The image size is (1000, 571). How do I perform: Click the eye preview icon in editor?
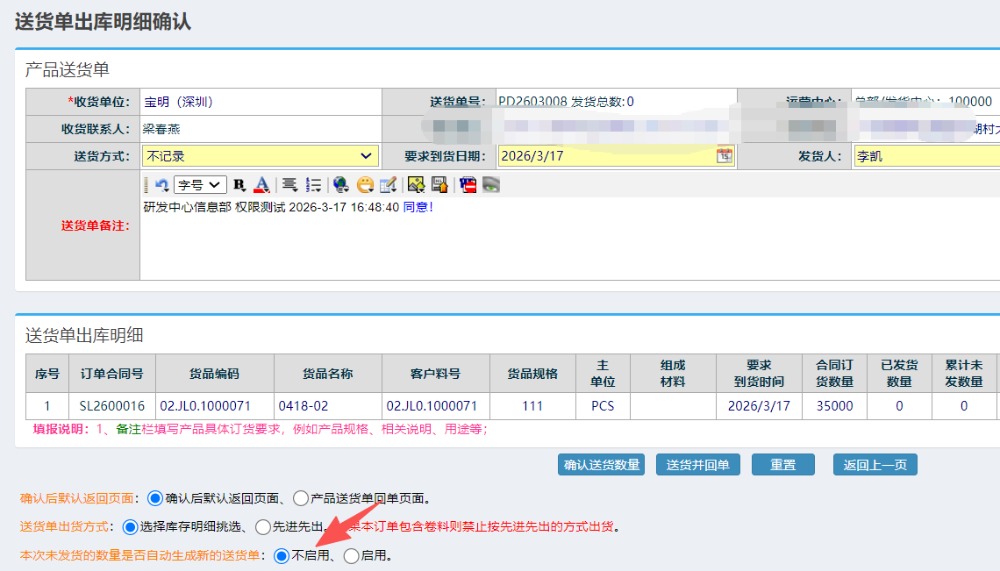pyautogui.click(x=490, y=185)
